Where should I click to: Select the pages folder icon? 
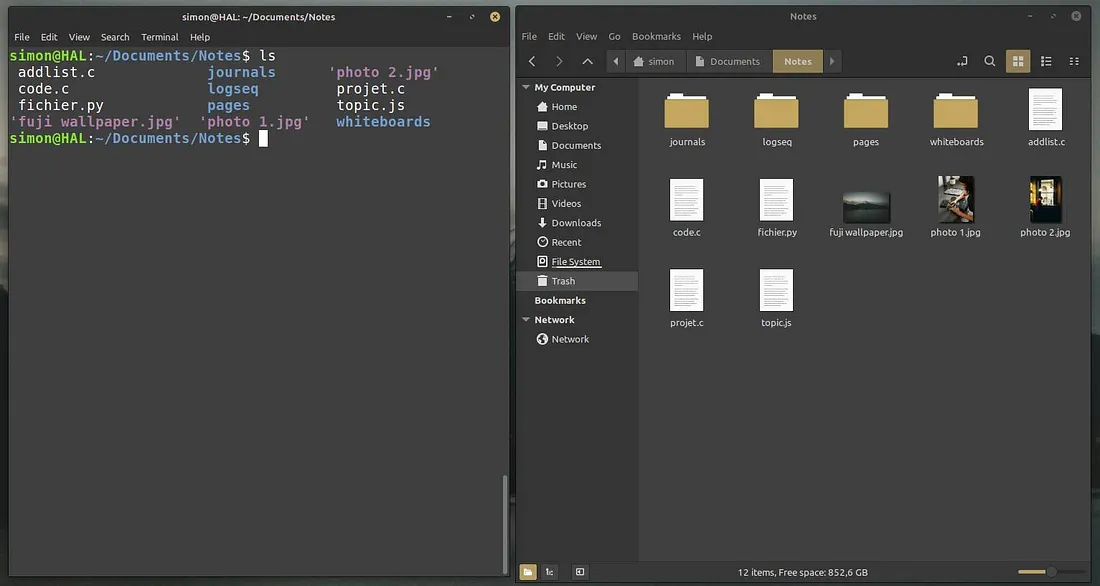pos(866,111)
